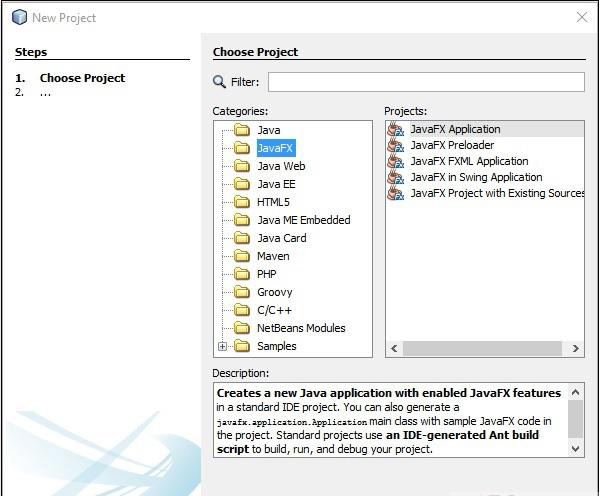Click the Projects horizontal scrollbar thumb
Screen dimensions: 600x496
point(482,348)
